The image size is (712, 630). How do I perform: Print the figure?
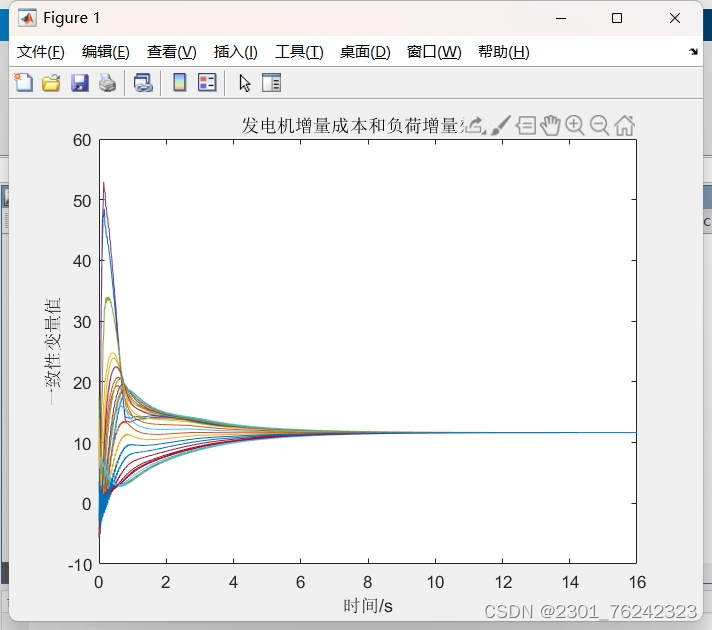(108, 83)
